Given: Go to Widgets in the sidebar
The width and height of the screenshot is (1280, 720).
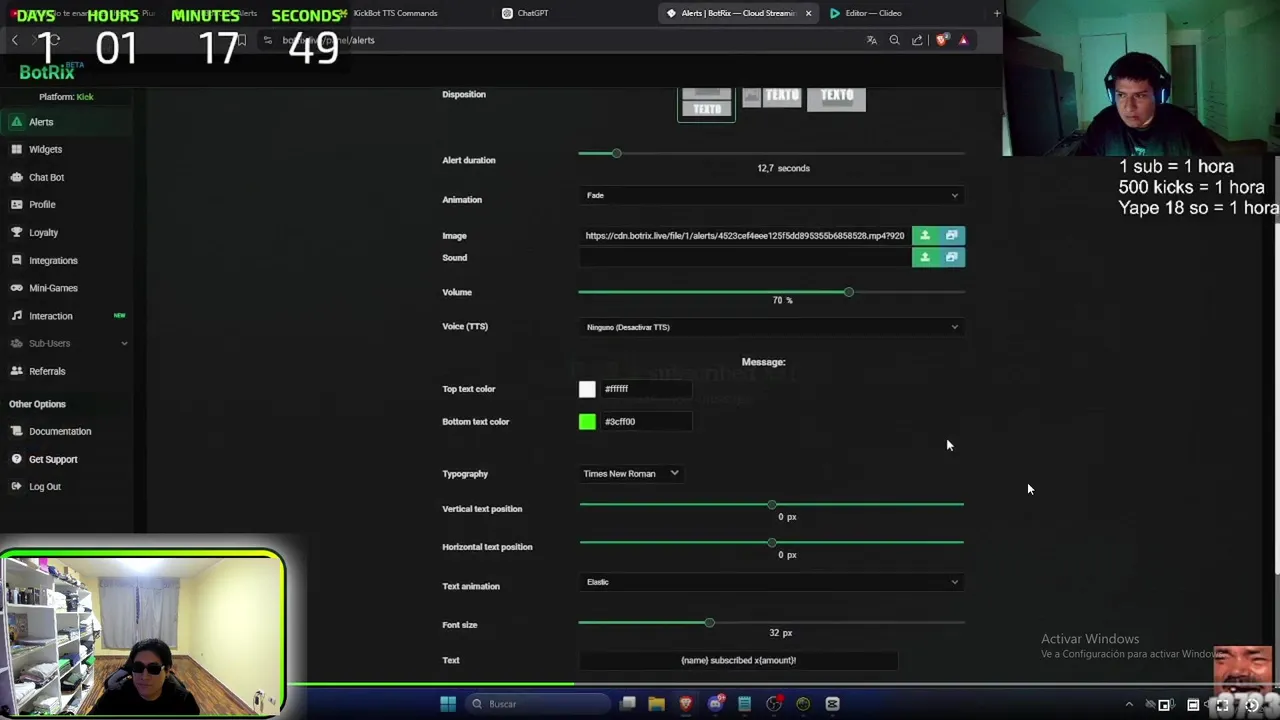Looking at the screenshot, I should [45, 149].
